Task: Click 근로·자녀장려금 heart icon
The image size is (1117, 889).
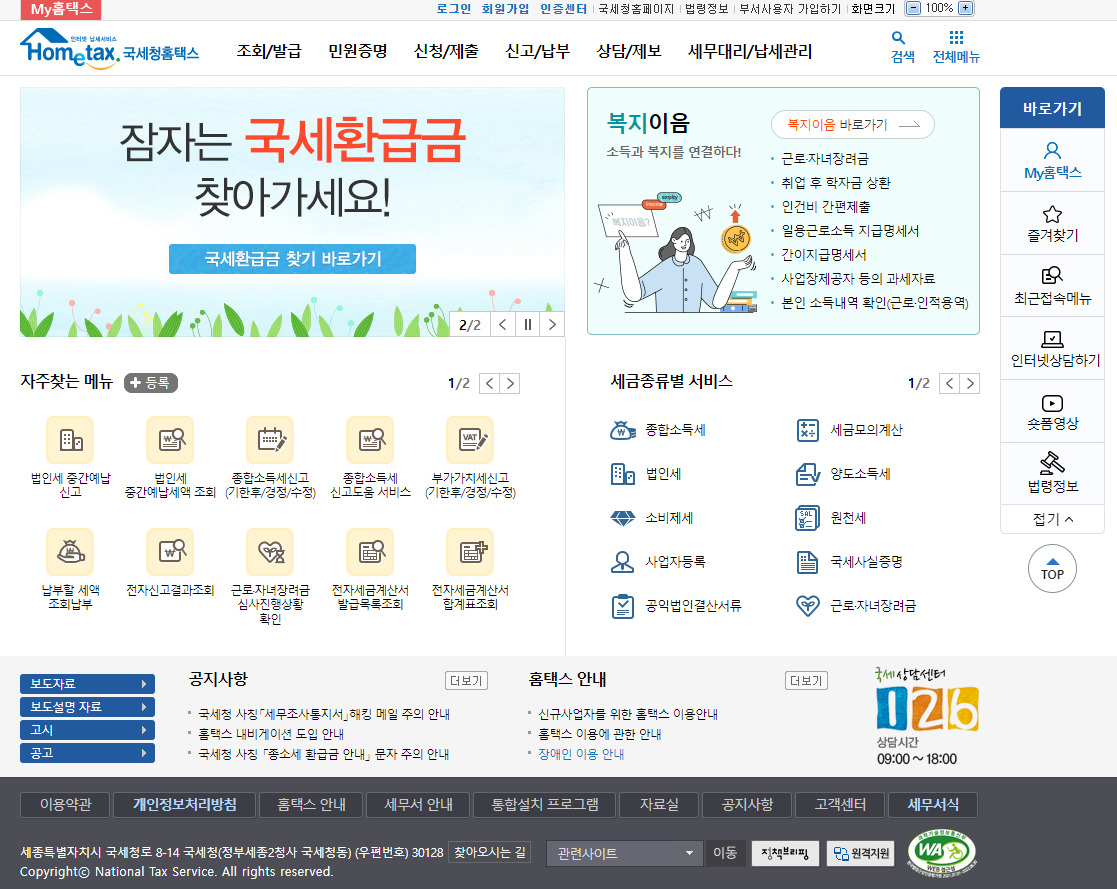Action: [807, 606]
